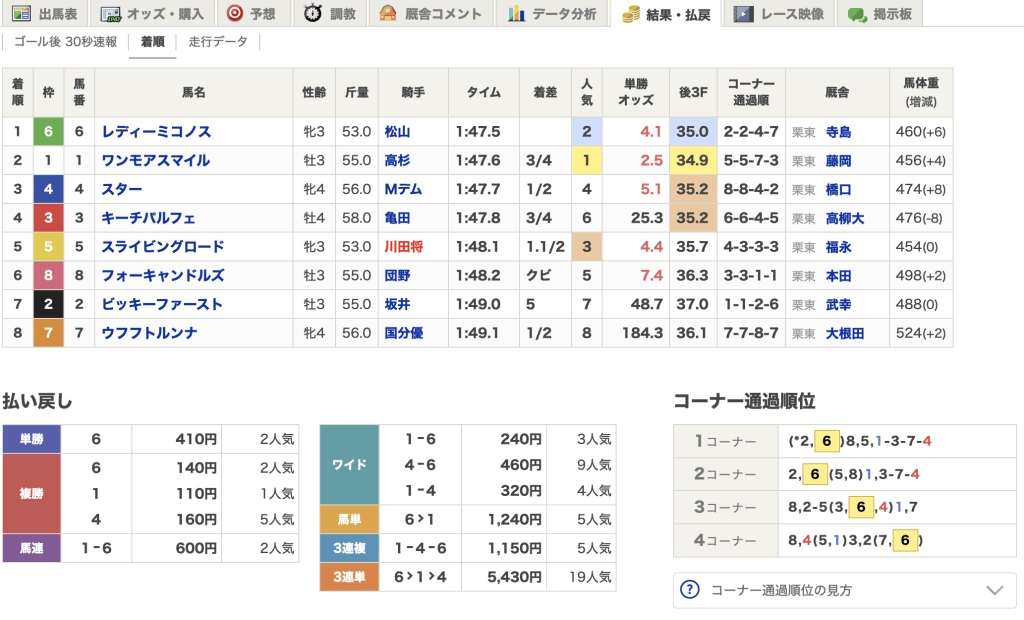
Task: Click the stopwatch 調教 icon
Action: coord(313,12)
